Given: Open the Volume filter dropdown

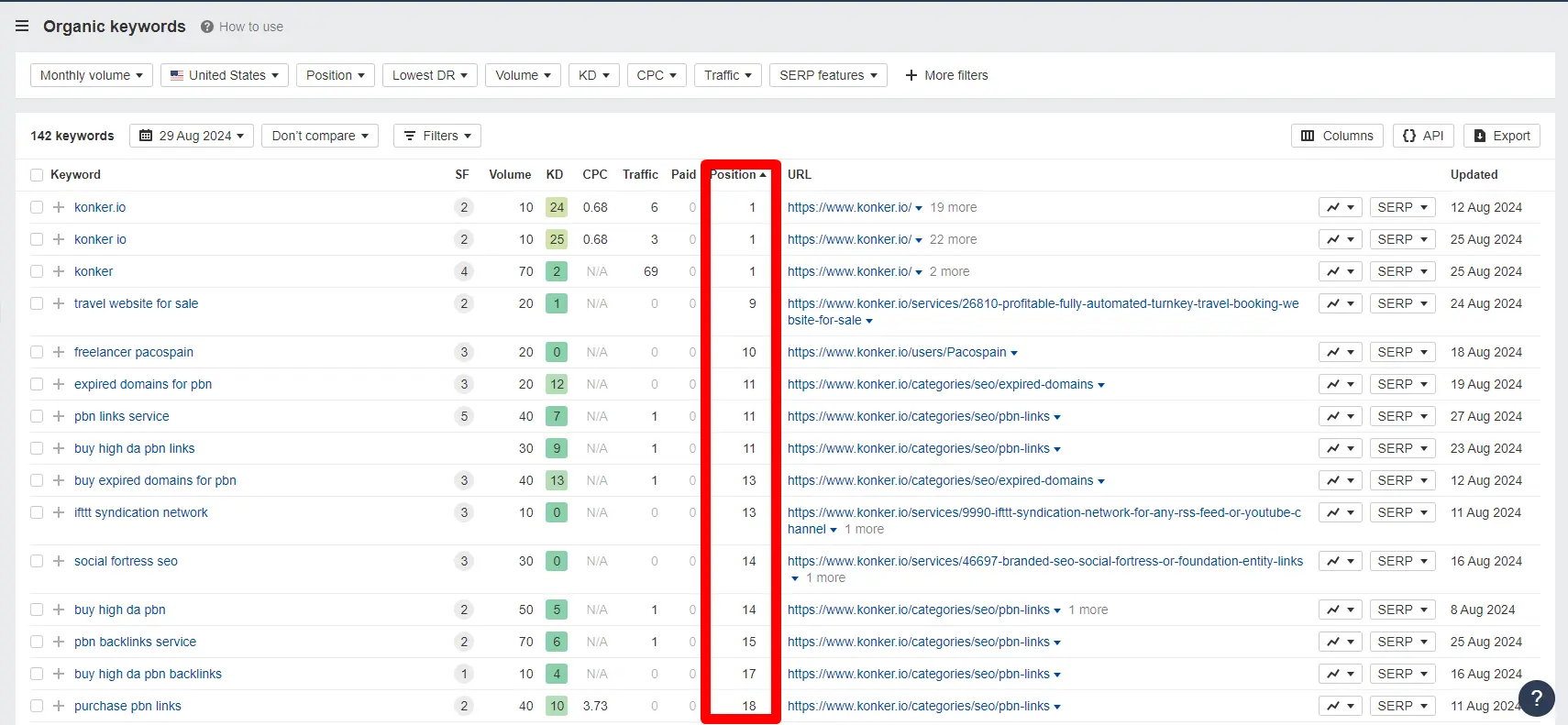Looking at the screenshot, I should [x=524, y=75].
